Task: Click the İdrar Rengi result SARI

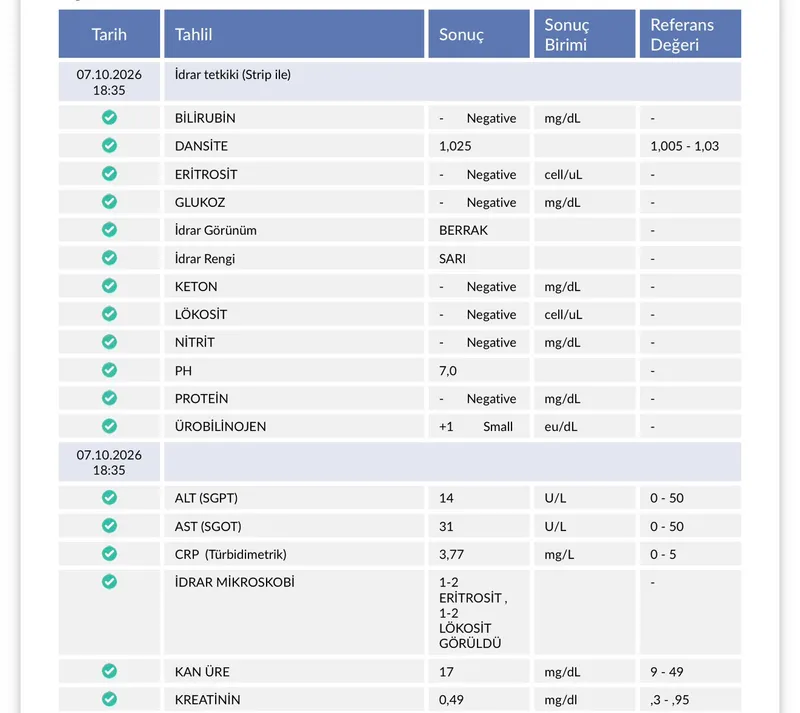Action: pos(452,259)
